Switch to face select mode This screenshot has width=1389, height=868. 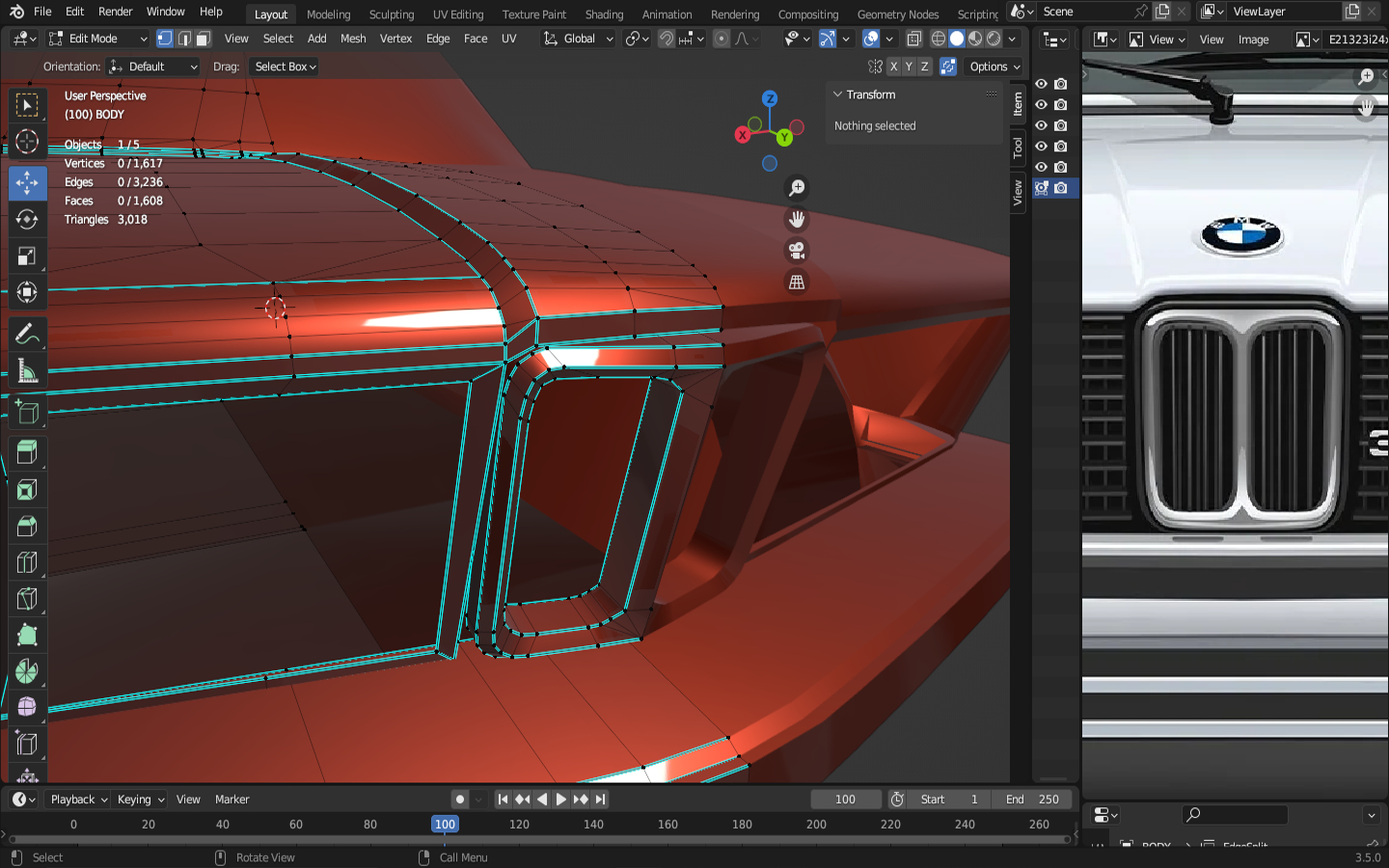click(x=203, y=39)
